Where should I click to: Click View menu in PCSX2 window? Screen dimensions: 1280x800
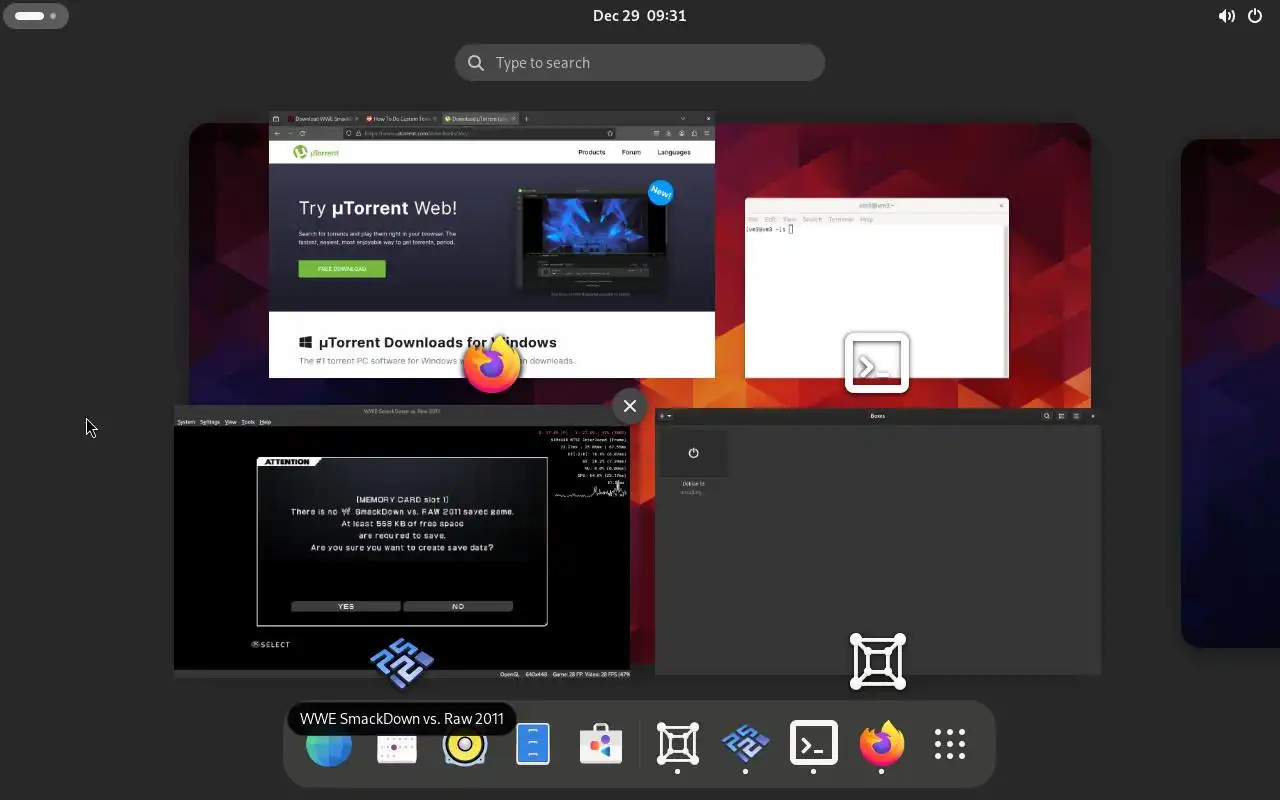click(231, 422)
